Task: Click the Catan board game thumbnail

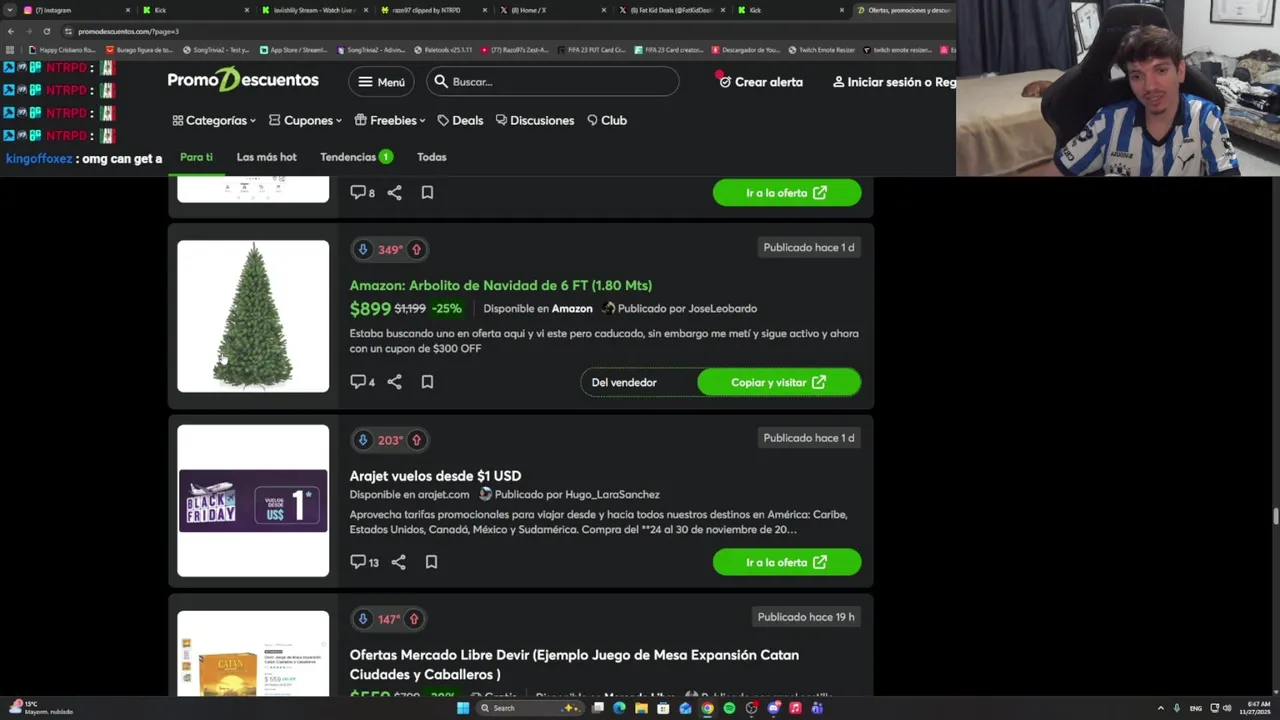Action: [x=253, y=654]
